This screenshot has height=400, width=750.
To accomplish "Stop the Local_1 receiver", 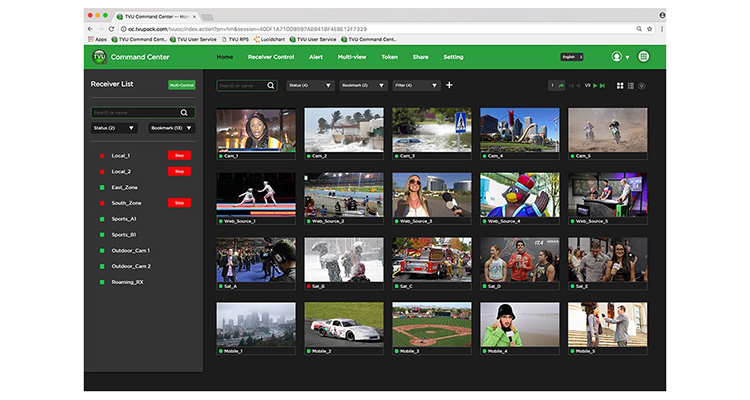I will point(179,156).
